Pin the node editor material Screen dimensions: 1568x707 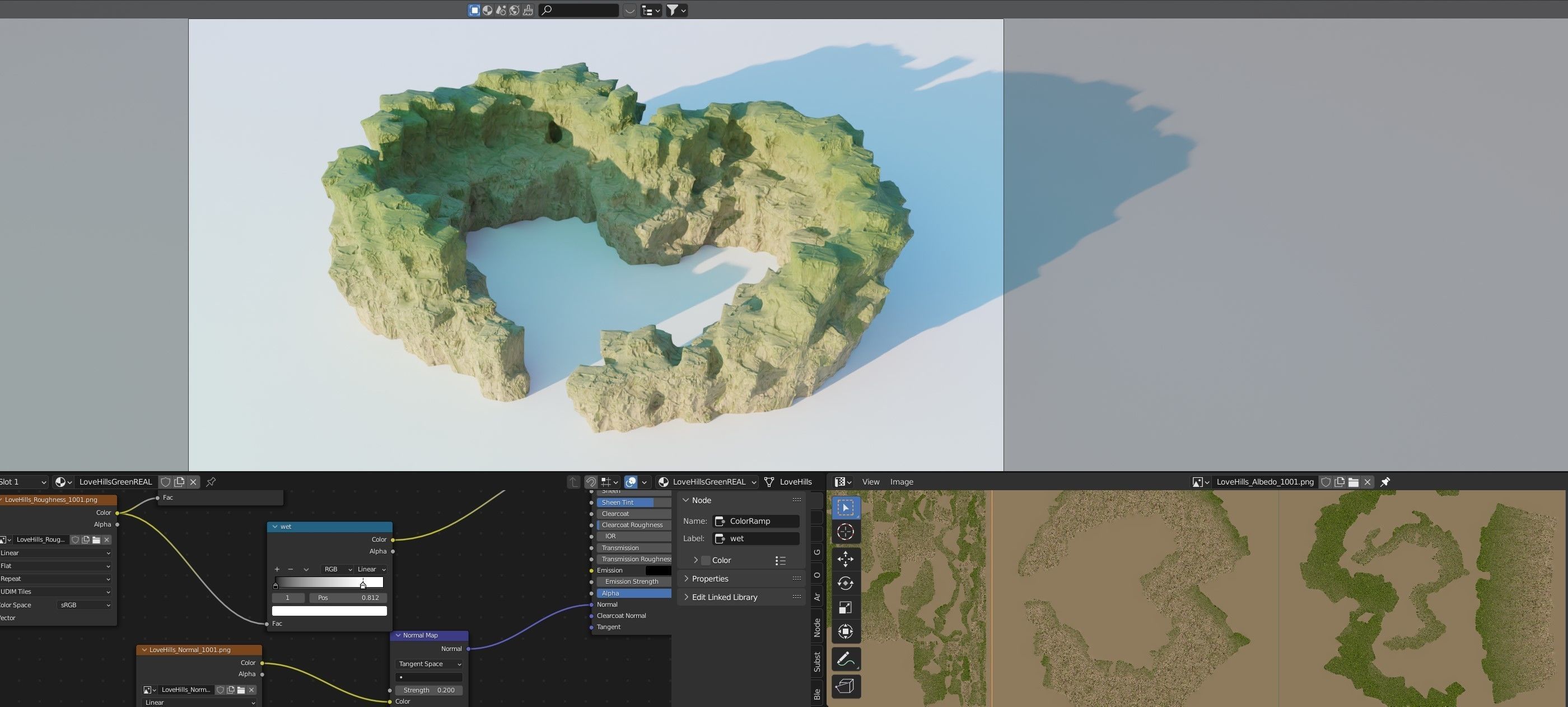coord(211,482)
